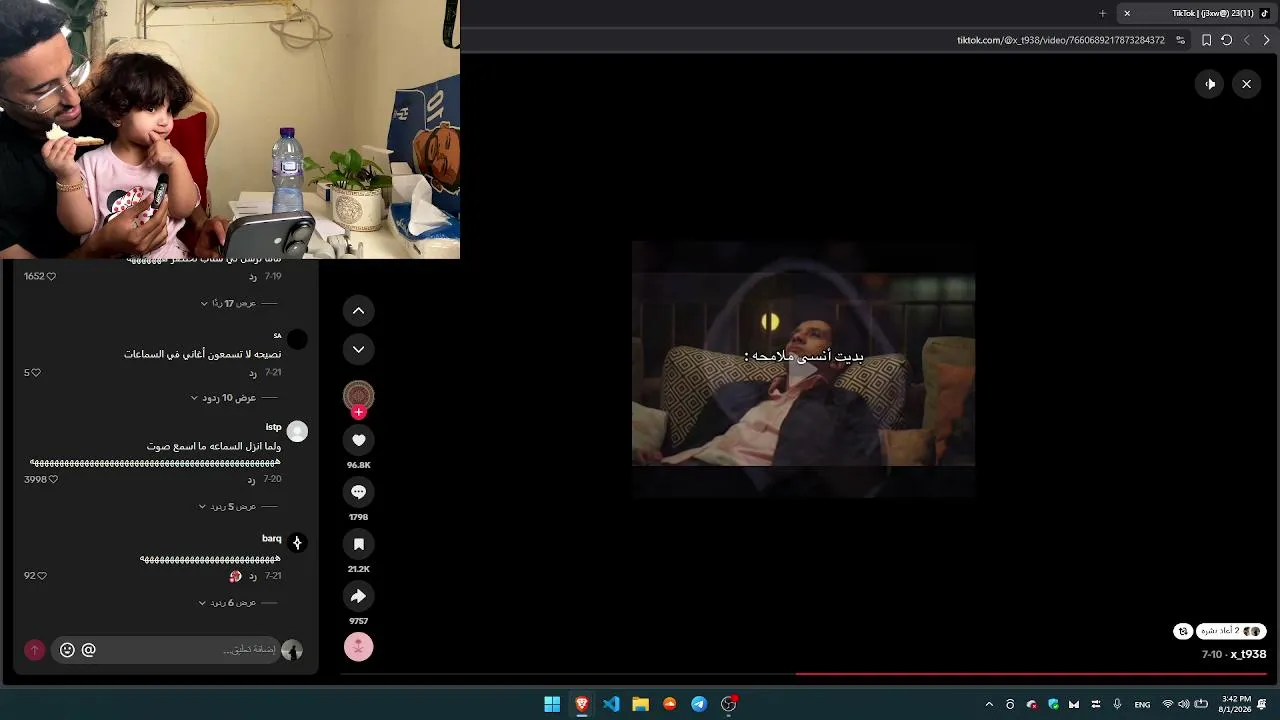Go to the next video with down arrow
Viewport: 1280px width, 720px height.
tap(359, 349)
